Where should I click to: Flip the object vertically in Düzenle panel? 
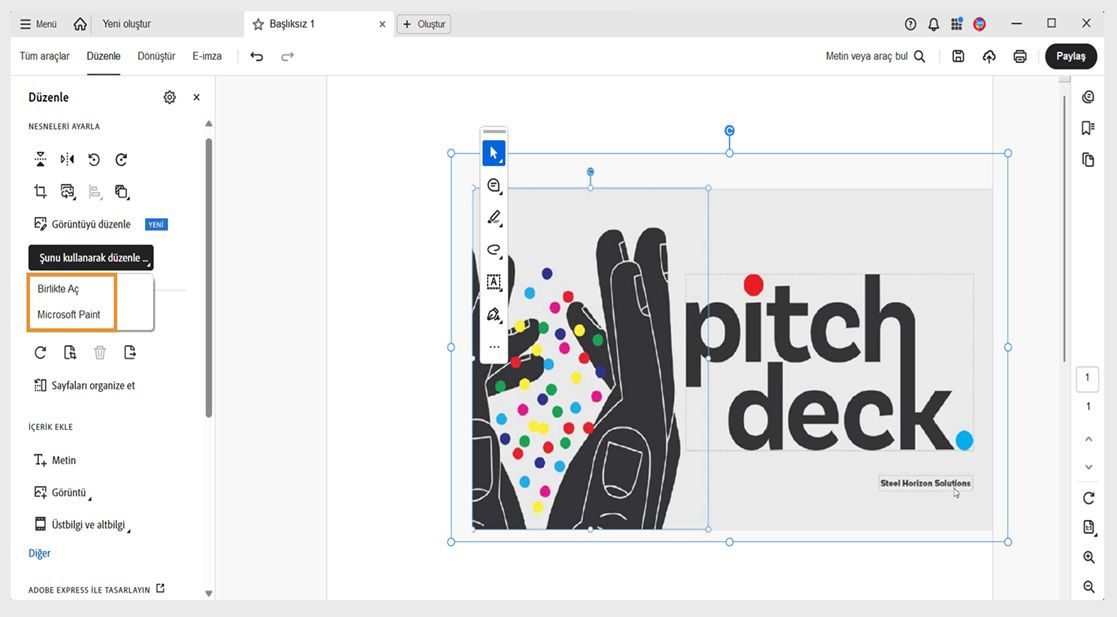pos(41,160)
